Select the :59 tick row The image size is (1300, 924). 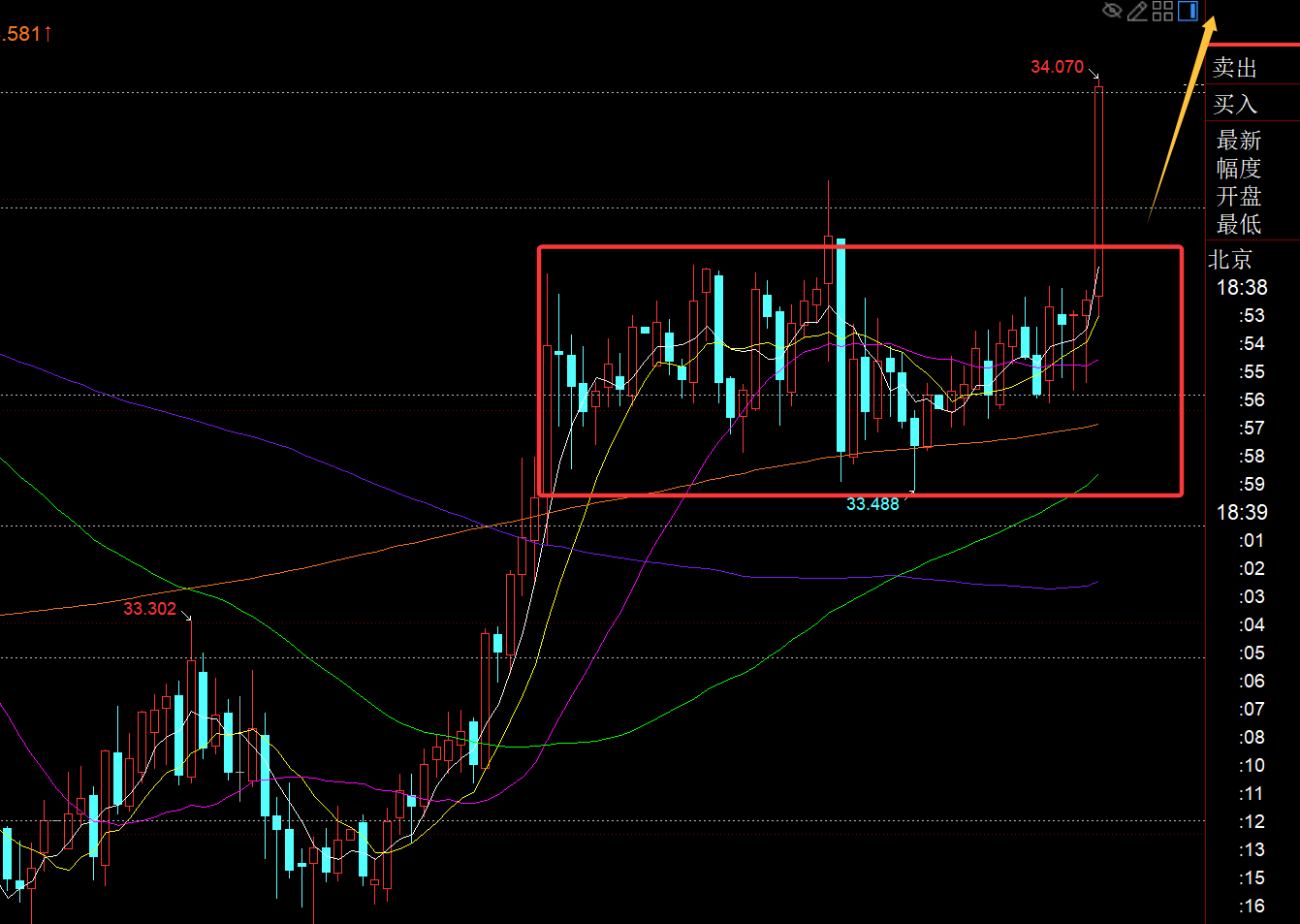1252,485
